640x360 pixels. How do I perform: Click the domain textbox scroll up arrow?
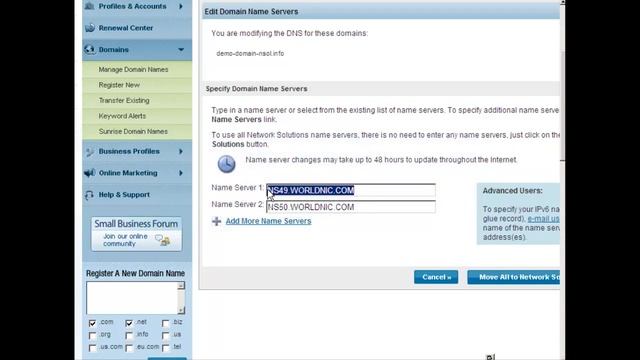pyautogui.click(x=181, y=286)
